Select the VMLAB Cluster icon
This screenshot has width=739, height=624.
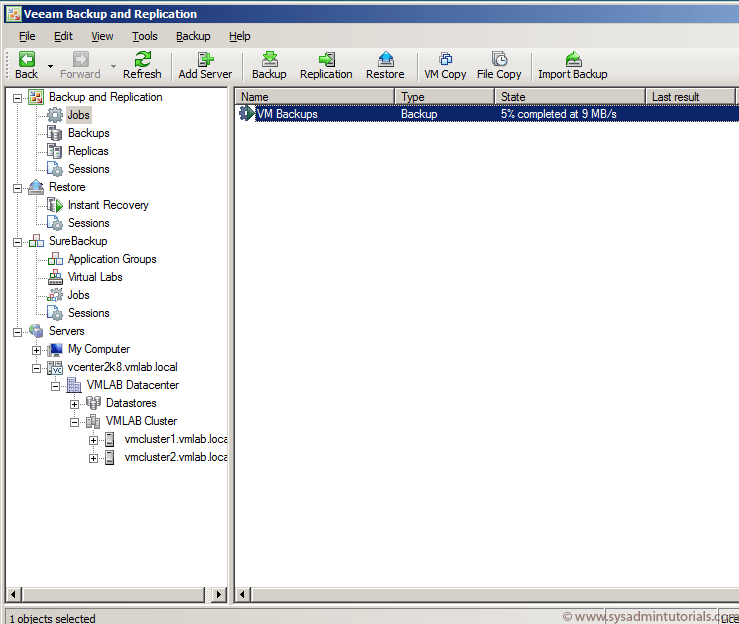[93, 421]
